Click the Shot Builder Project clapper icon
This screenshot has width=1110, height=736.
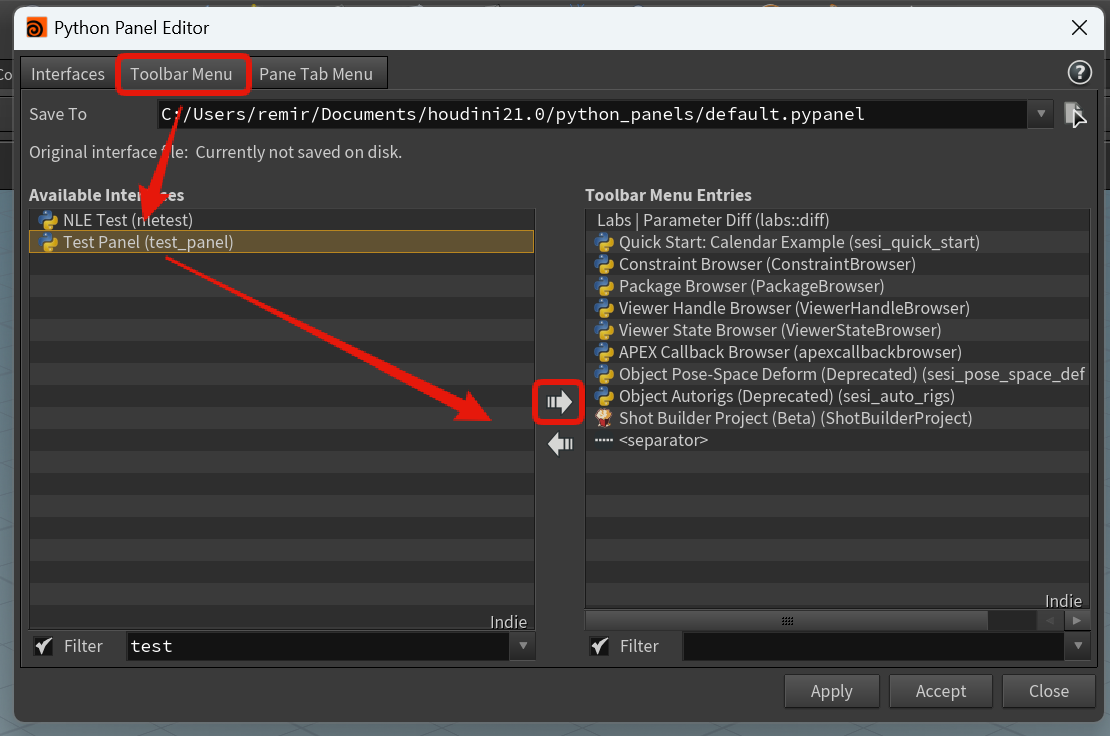[603, 418]
